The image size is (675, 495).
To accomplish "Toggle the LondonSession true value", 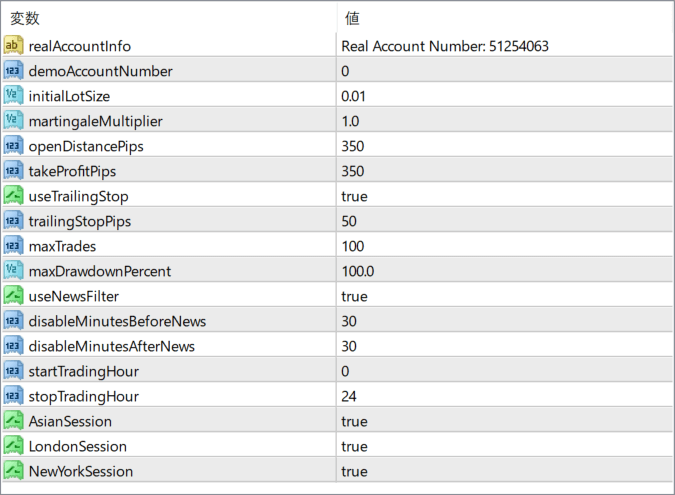I will tap(355, 446).
